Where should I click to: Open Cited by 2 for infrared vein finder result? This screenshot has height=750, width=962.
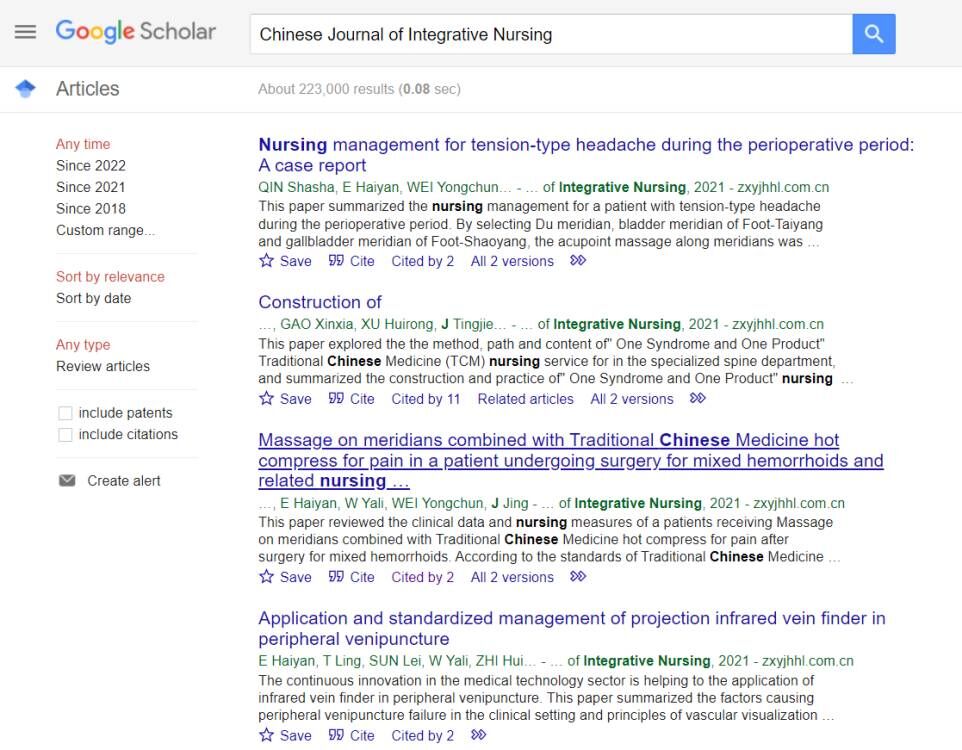tap(423, 735)
